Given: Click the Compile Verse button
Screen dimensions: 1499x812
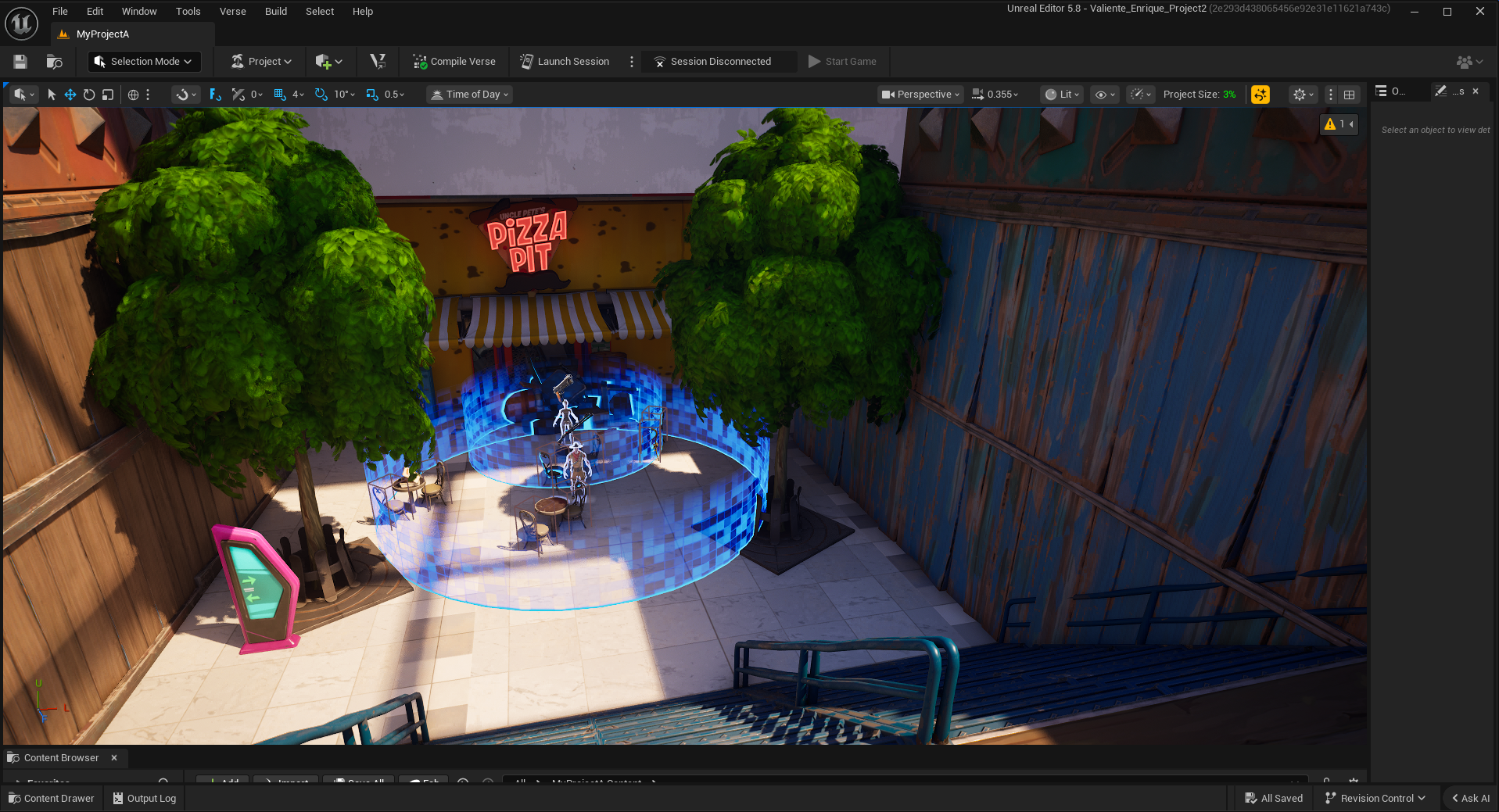Looking at the screenshot, I should coord(454,62).
